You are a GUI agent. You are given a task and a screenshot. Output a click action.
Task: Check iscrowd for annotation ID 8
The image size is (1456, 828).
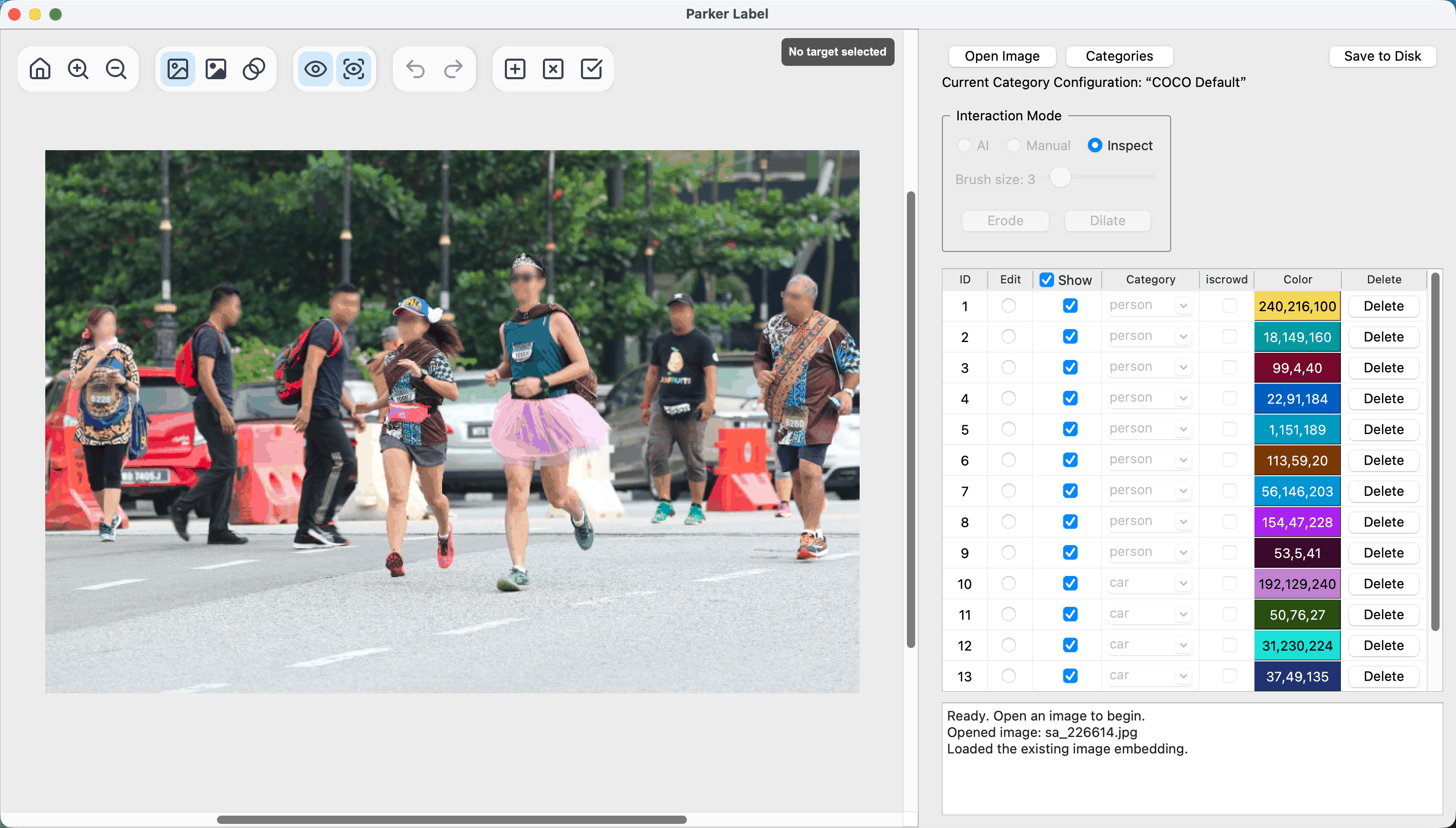click(x=1230, y=522)
